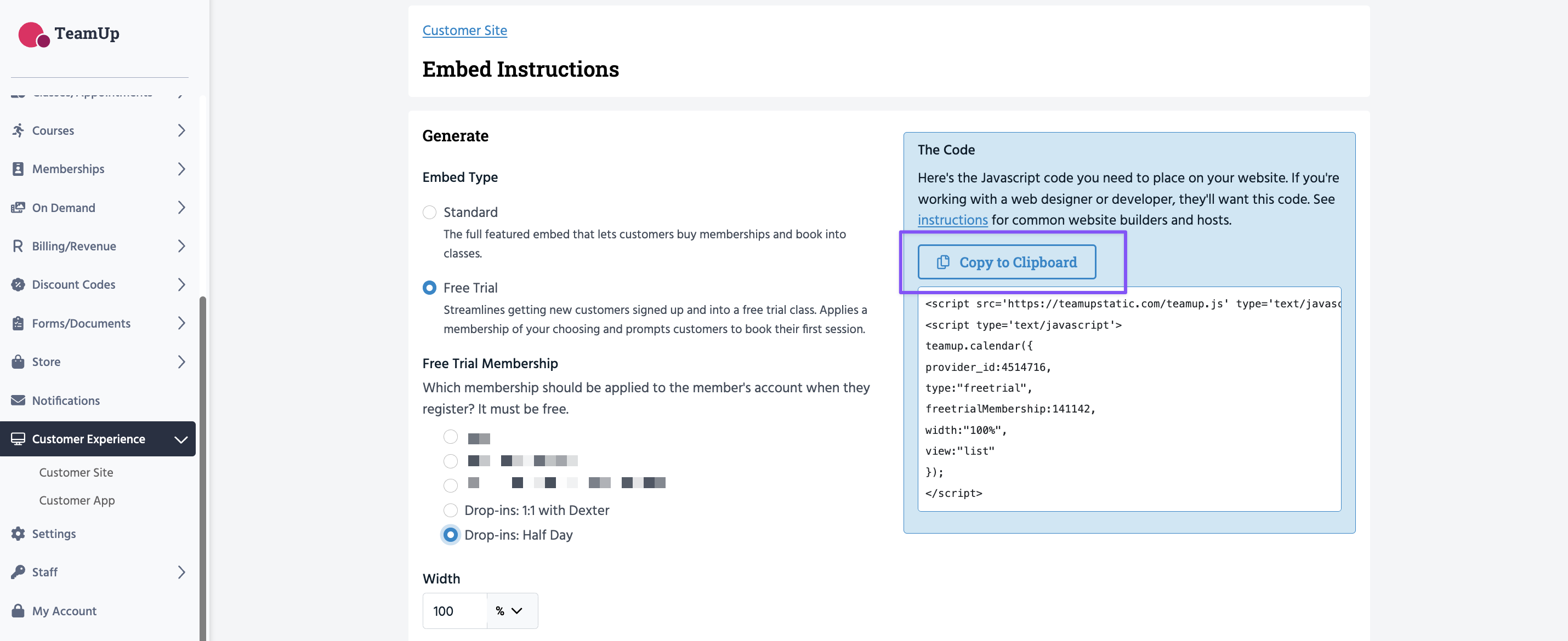The width and height of the screenshot is (1568, 641).
Task: Open the width unit percent dropdown
Action: [509, 610]
